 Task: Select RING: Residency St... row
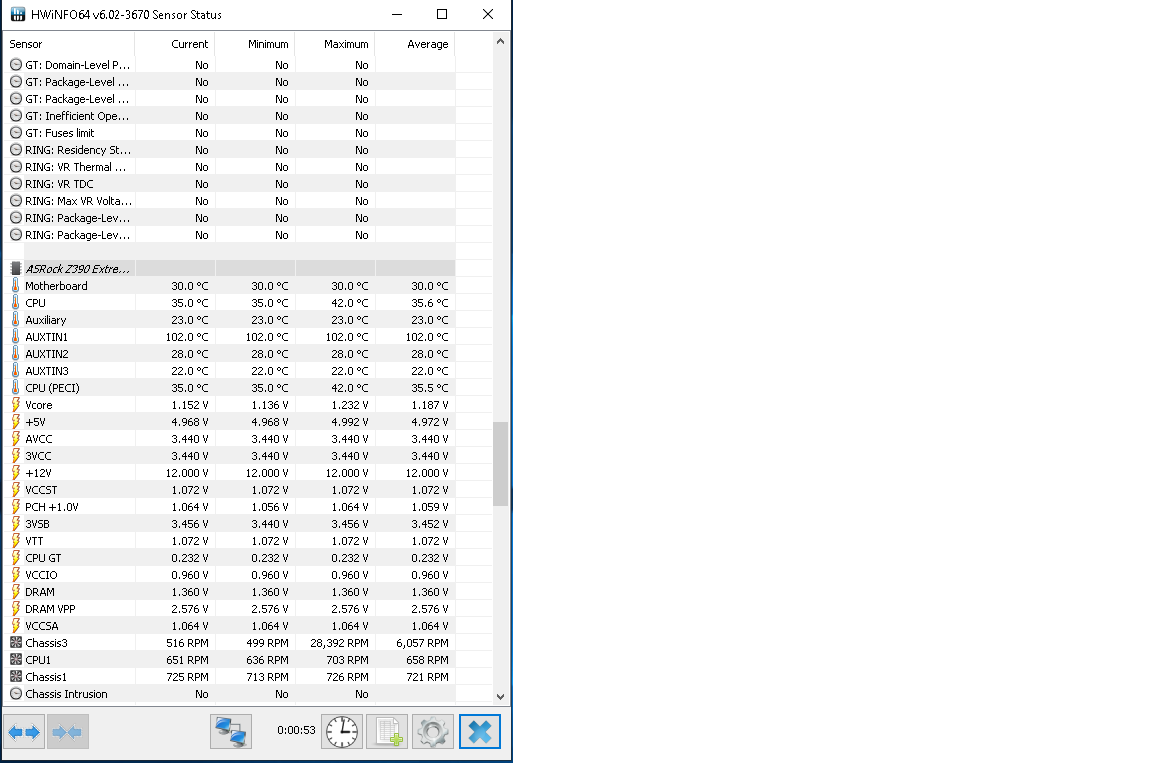click(230, 150)
